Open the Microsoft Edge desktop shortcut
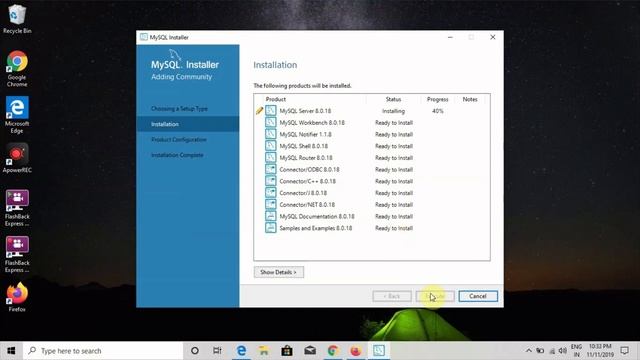The image size is (640, 360). (x=17, y=115)
